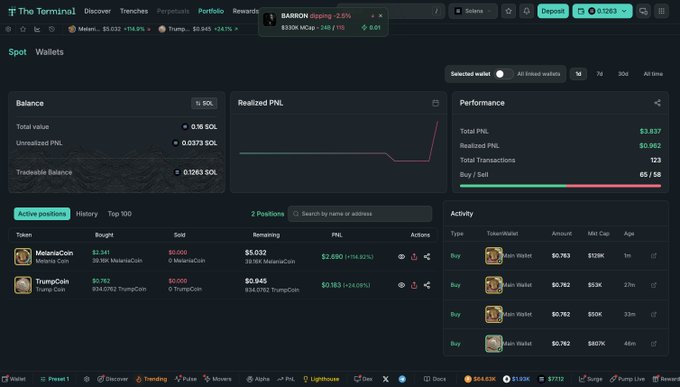
Task: Open the Portfolio menu
Action: (211, 11)
